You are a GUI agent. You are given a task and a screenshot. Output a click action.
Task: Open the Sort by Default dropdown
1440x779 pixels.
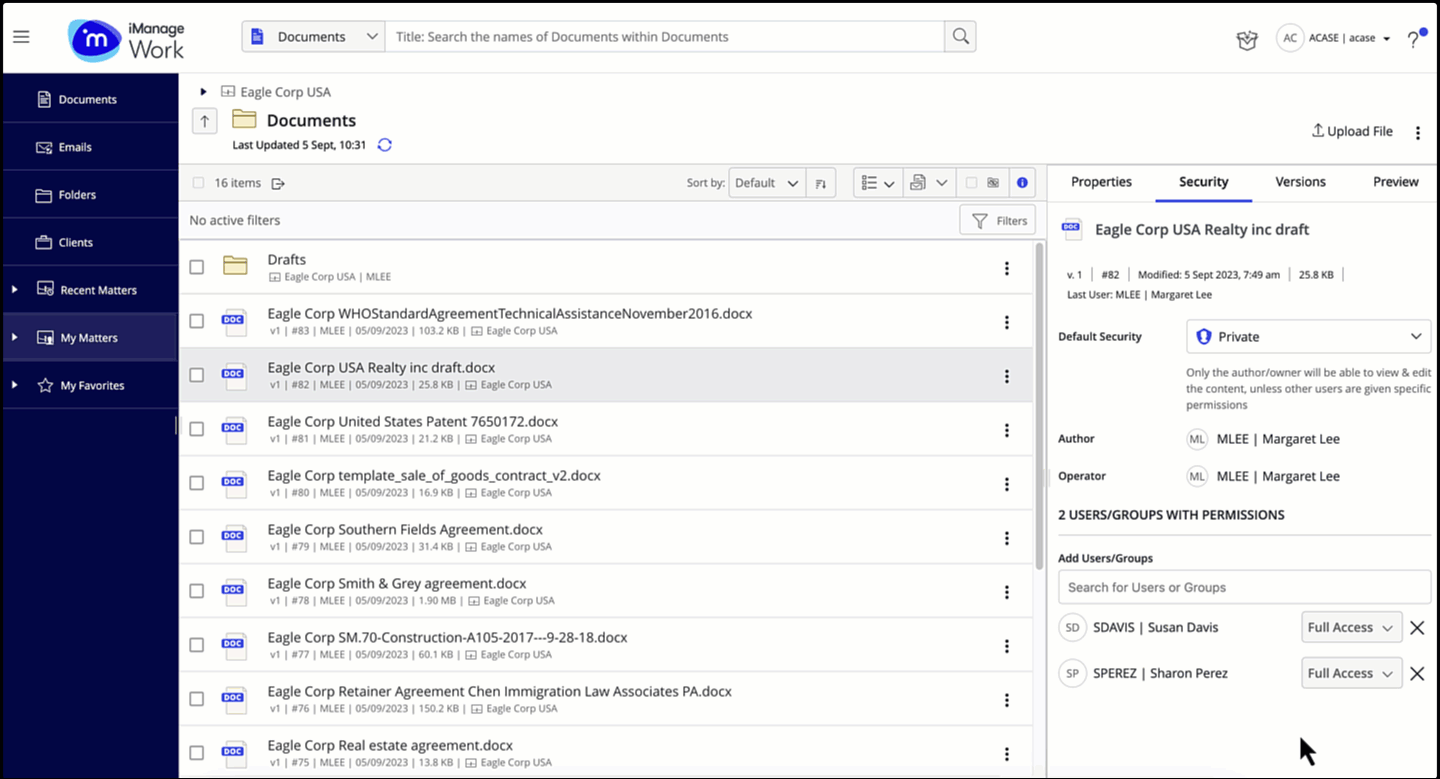[x=767, y=183]
